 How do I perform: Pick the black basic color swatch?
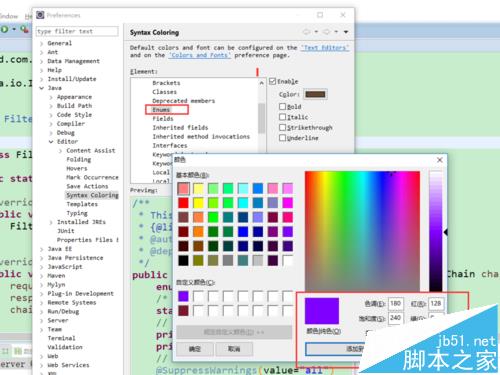pos(183,260)
